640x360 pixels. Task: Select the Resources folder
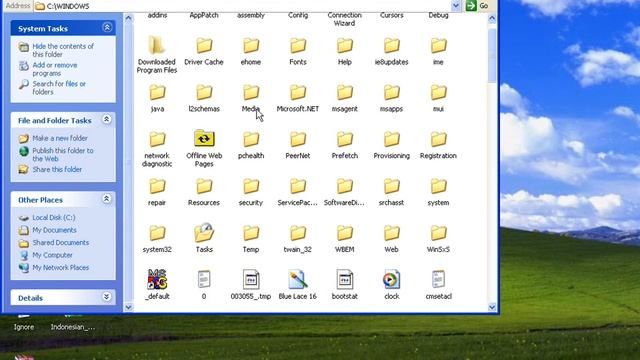(204, 192)
